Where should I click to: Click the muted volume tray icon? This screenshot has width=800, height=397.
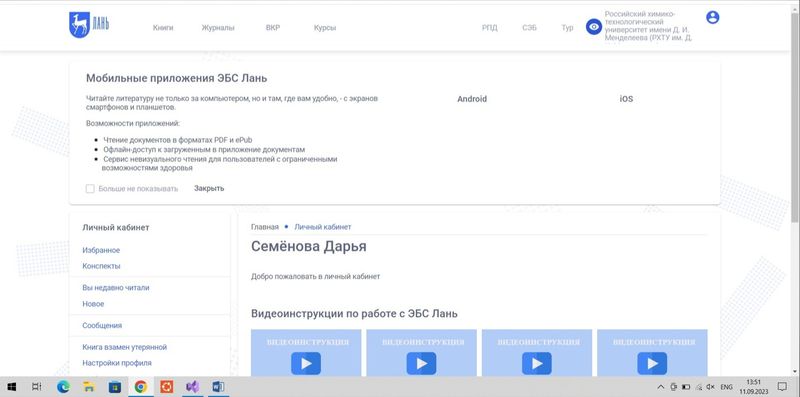coord(711,387)
